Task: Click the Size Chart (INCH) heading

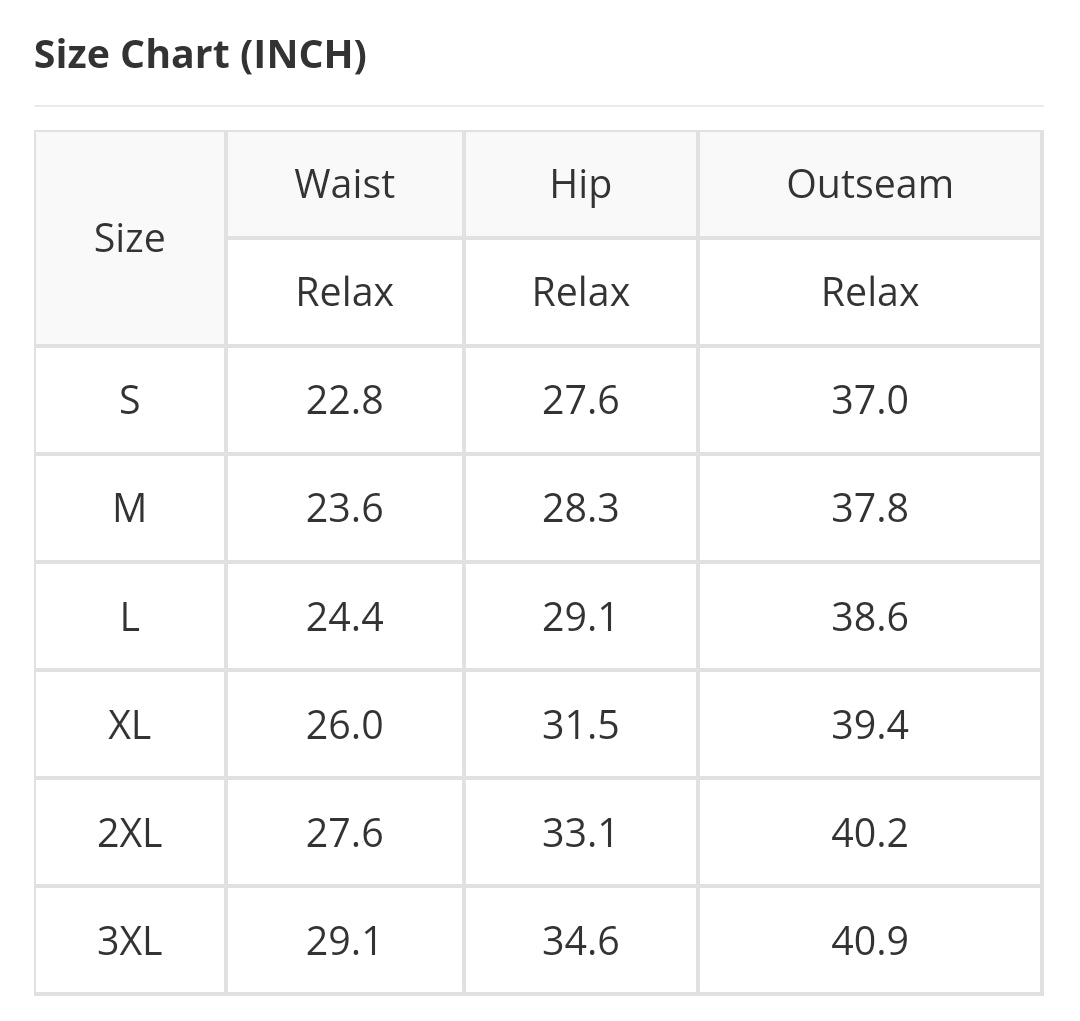Action: pyautogui.click(x=200, y=55)
